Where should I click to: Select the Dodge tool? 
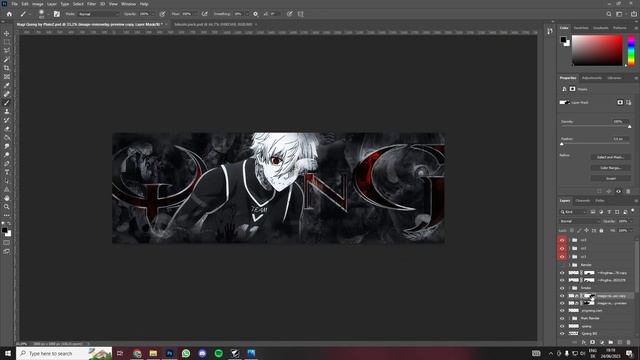(7, 155)
